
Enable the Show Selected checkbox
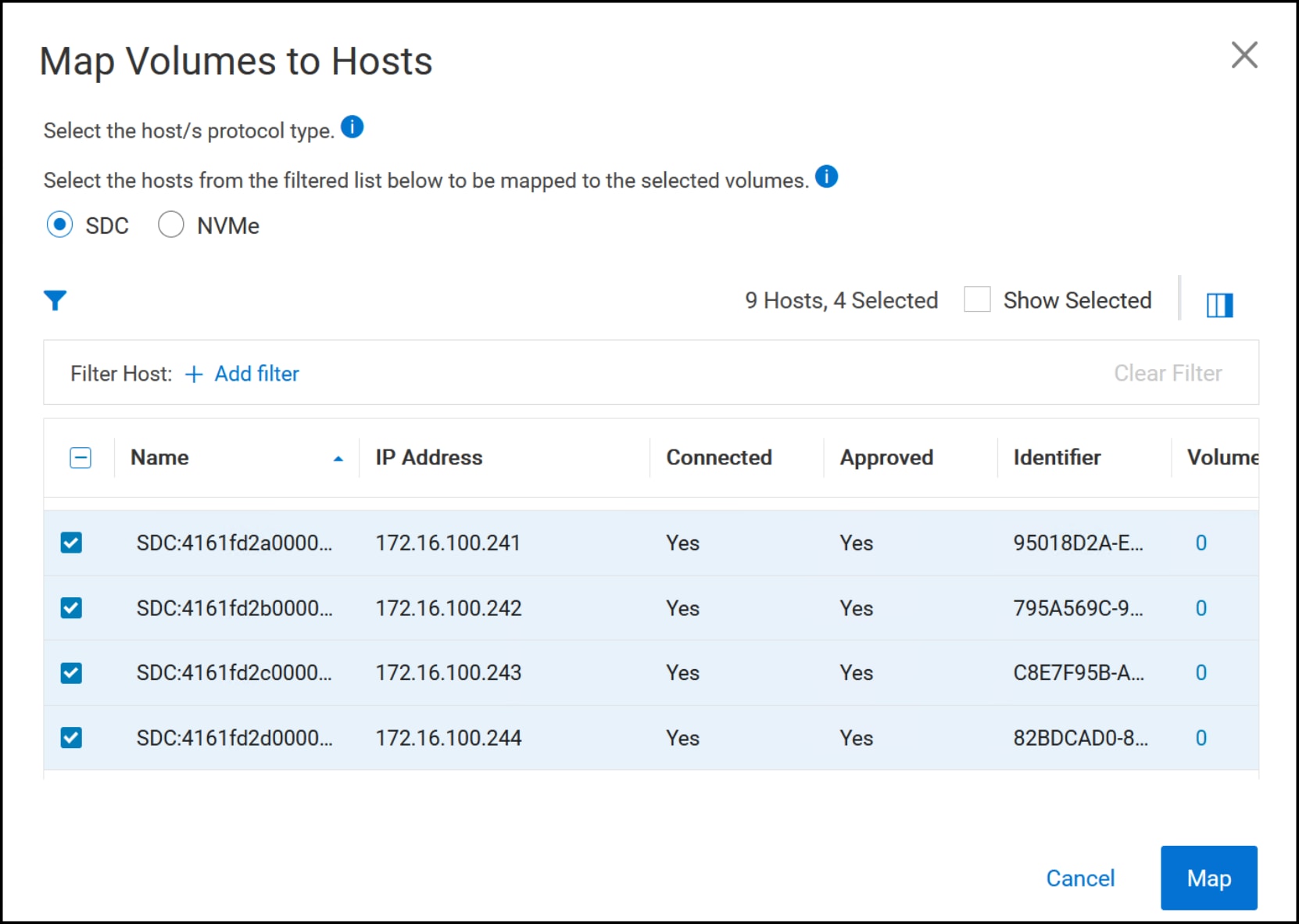[977, 299]
